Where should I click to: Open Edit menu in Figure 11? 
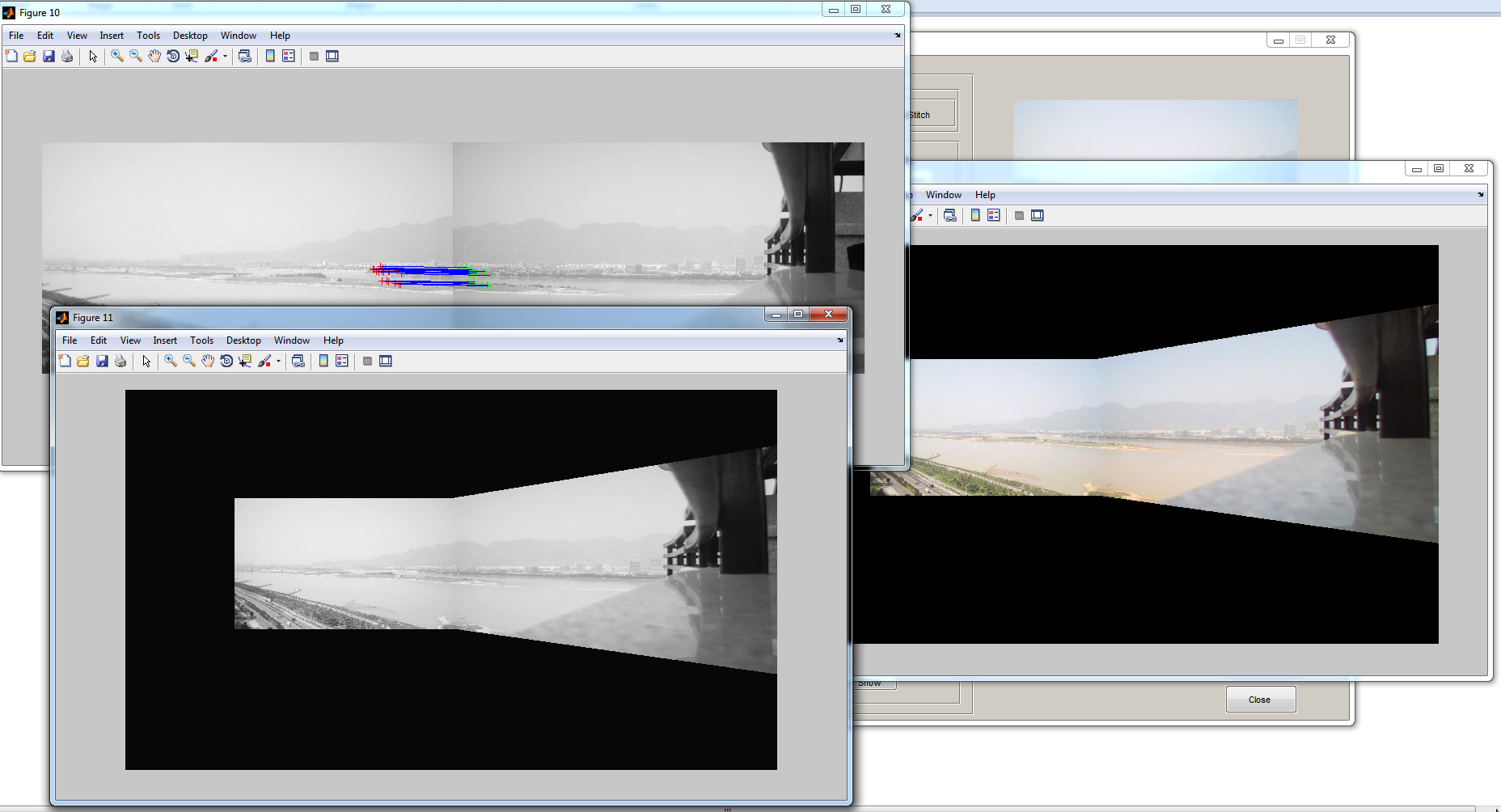tap(99, 340)
